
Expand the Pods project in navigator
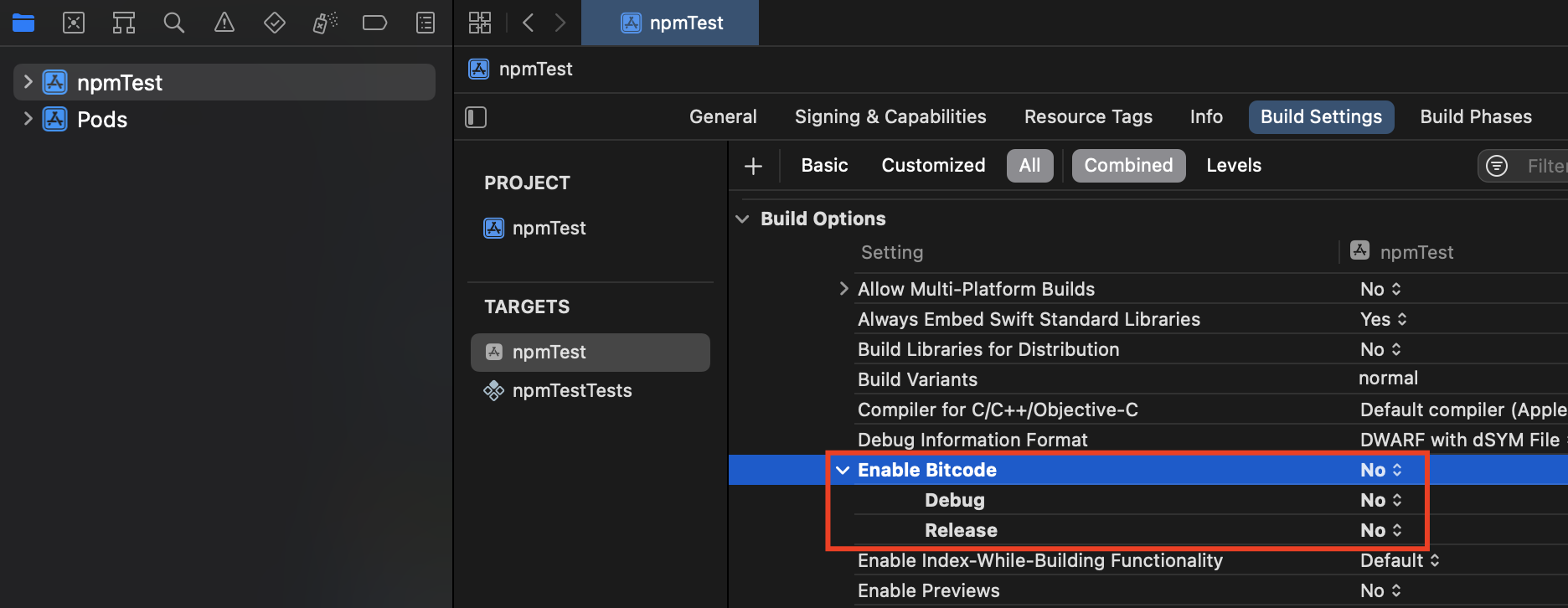point(28,119)
